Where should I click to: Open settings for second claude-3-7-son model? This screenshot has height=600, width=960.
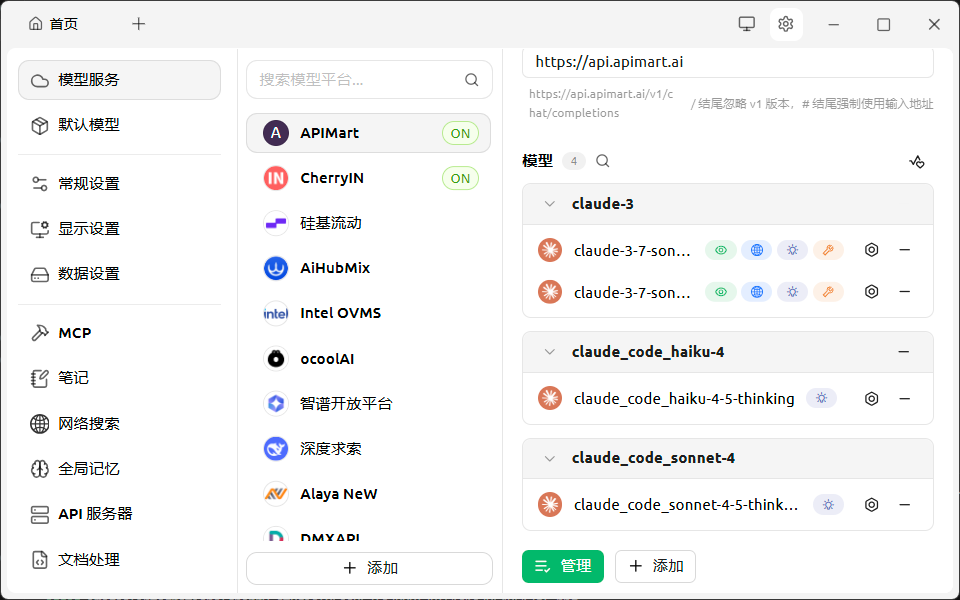coord(871,291)
